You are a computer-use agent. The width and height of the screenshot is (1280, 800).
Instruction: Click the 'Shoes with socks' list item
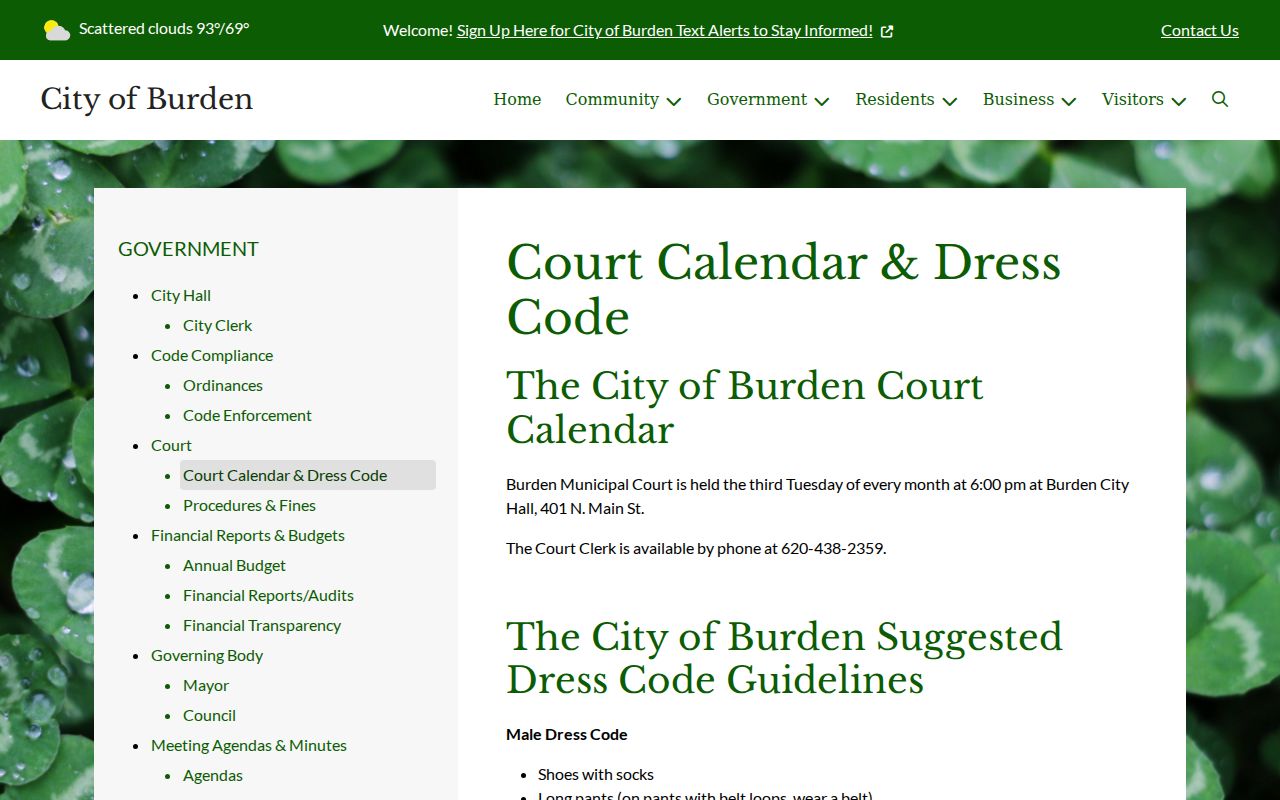[596, 774]
